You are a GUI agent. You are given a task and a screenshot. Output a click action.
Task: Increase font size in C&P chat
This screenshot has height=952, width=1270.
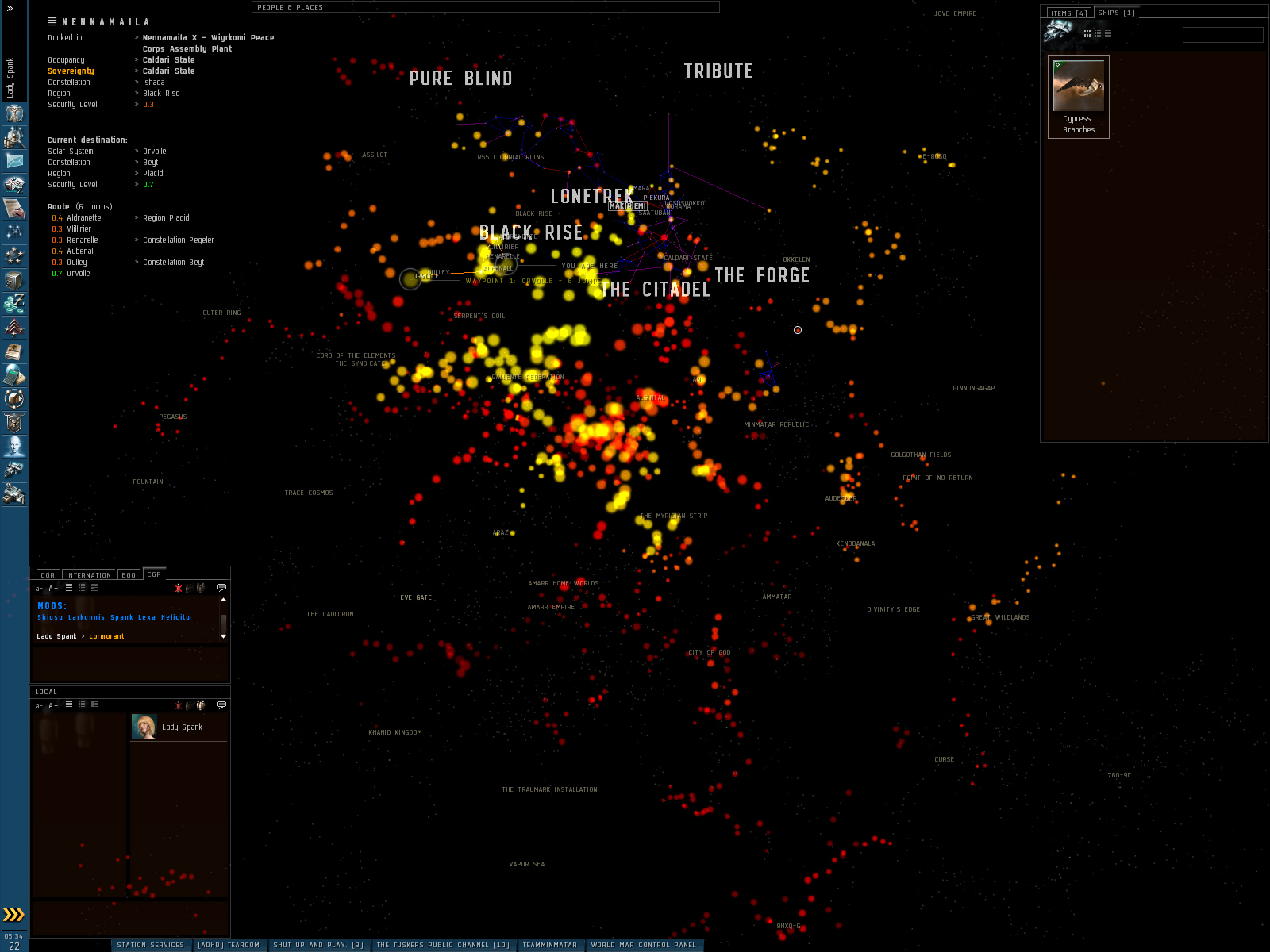click(x=53, y=589)
